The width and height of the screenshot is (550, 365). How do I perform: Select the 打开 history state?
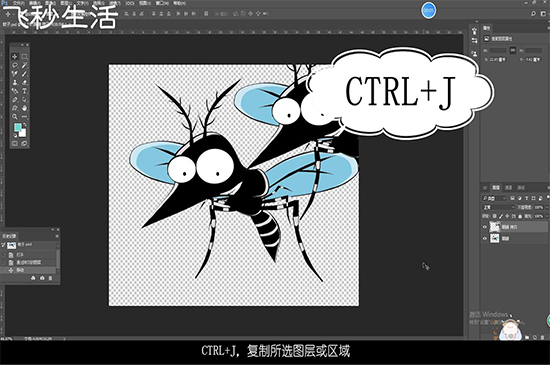28,255
